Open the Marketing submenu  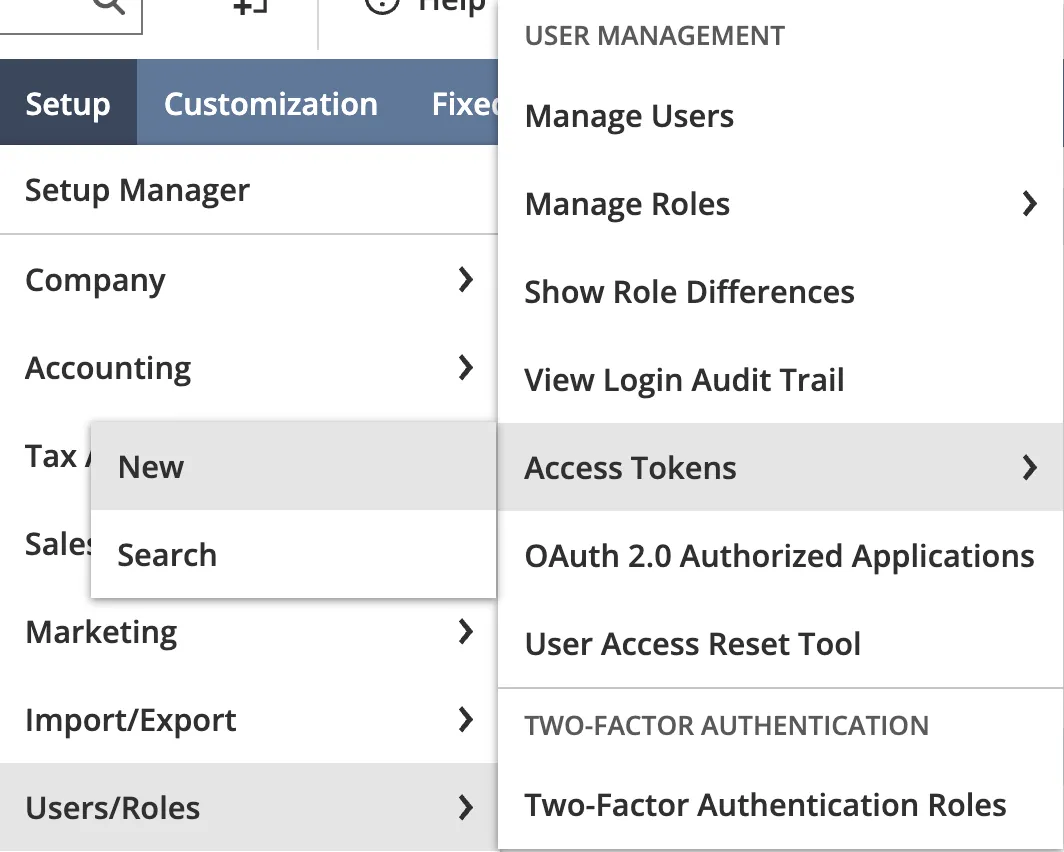pyautogui.click(x=248, y=632)
